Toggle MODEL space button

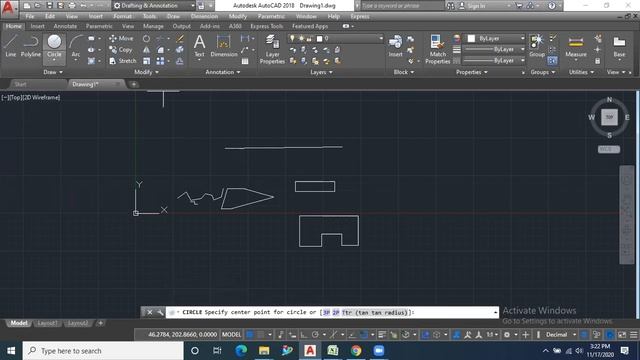click(231, 335)
